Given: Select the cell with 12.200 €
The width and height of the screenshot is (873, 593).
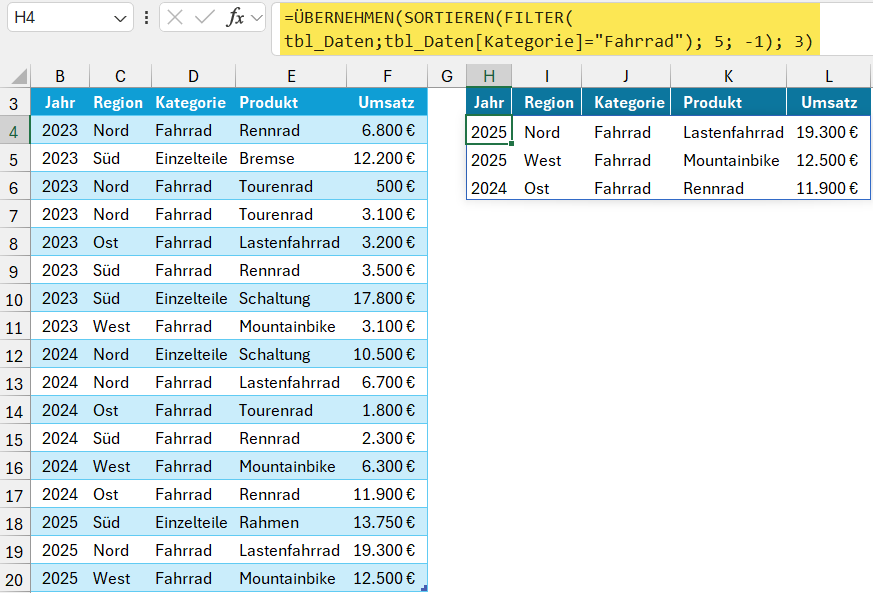Looking at the screenshot, I should [388, 159].
